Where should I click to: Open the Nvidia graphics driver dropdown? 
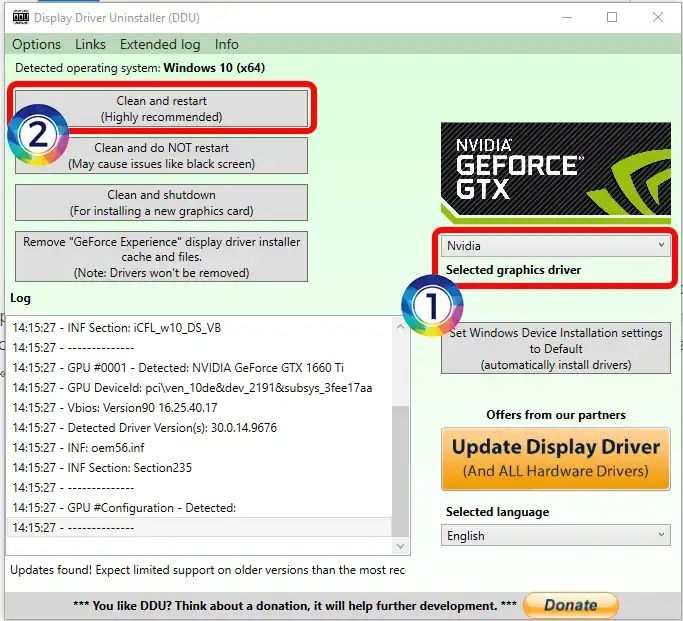555,246
